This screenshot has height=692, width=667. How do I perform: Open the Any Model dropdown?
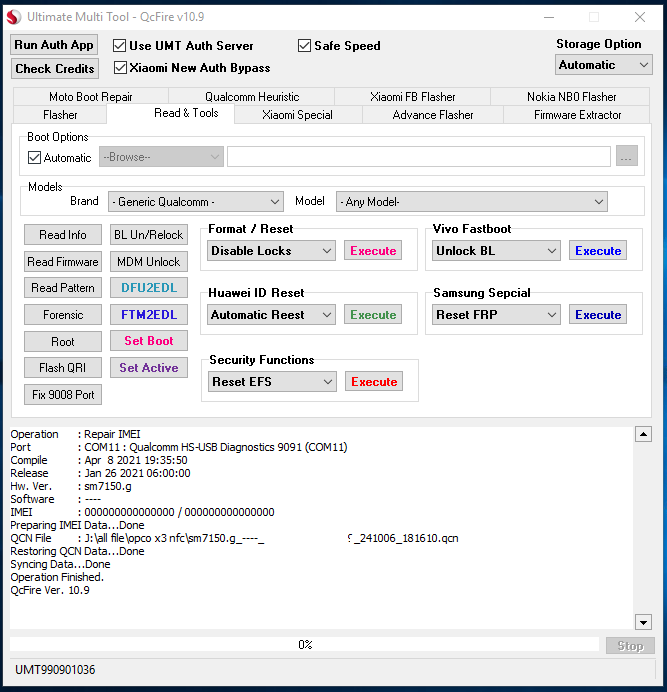click(471, 202)
